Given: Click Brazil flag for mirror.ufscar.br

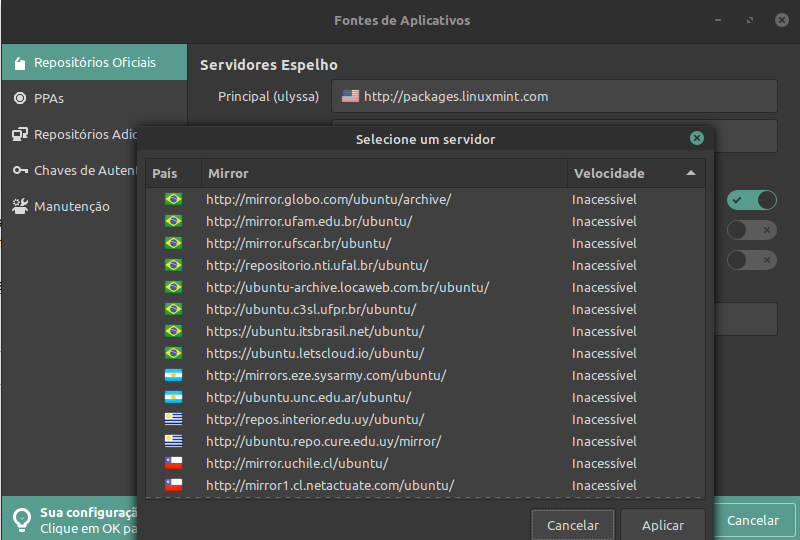Looking at the screenshot, I should (173, 243).
